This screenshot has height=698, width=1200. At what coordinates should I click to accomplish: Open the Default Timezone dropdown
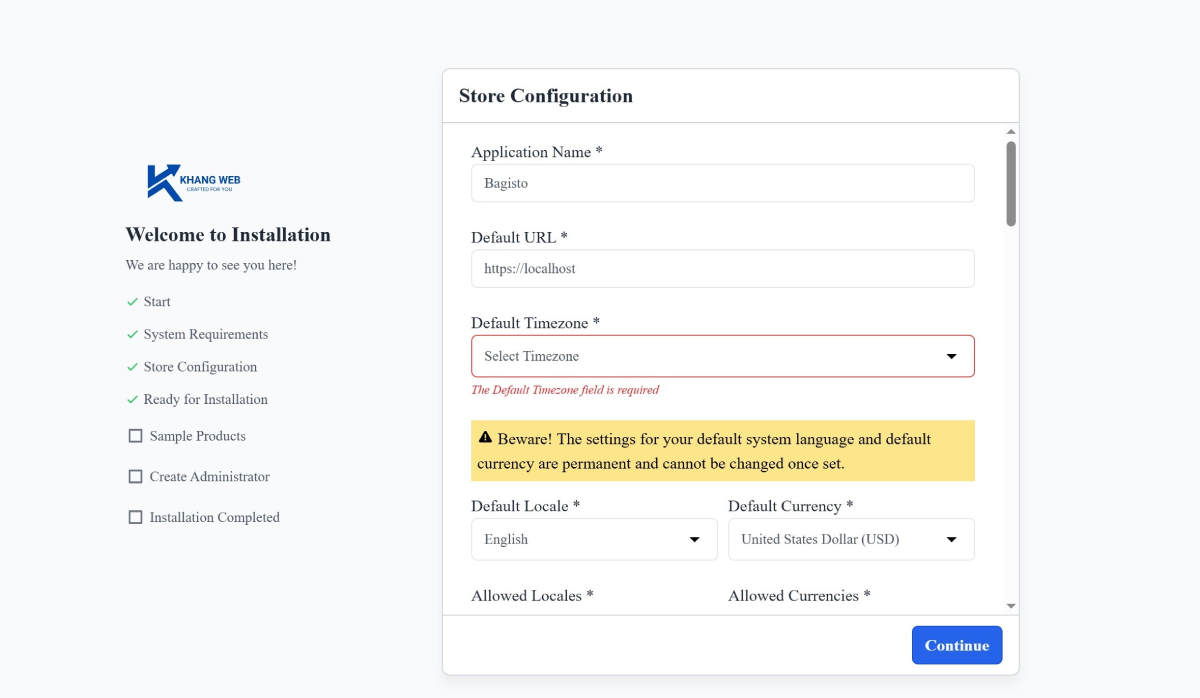pyautogui.click(x=722, y=355)
